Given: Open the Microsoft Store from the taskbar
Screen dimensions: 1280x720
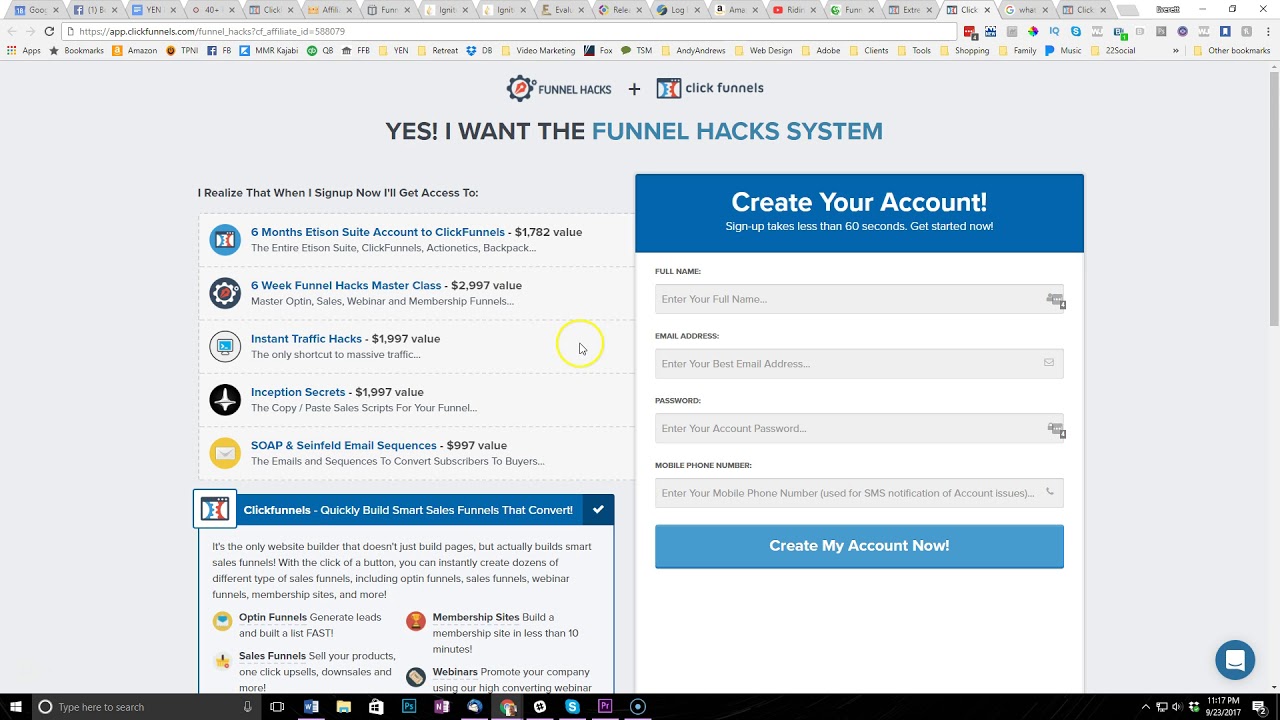Looking at the screenshot, I should tap(376, 707).
